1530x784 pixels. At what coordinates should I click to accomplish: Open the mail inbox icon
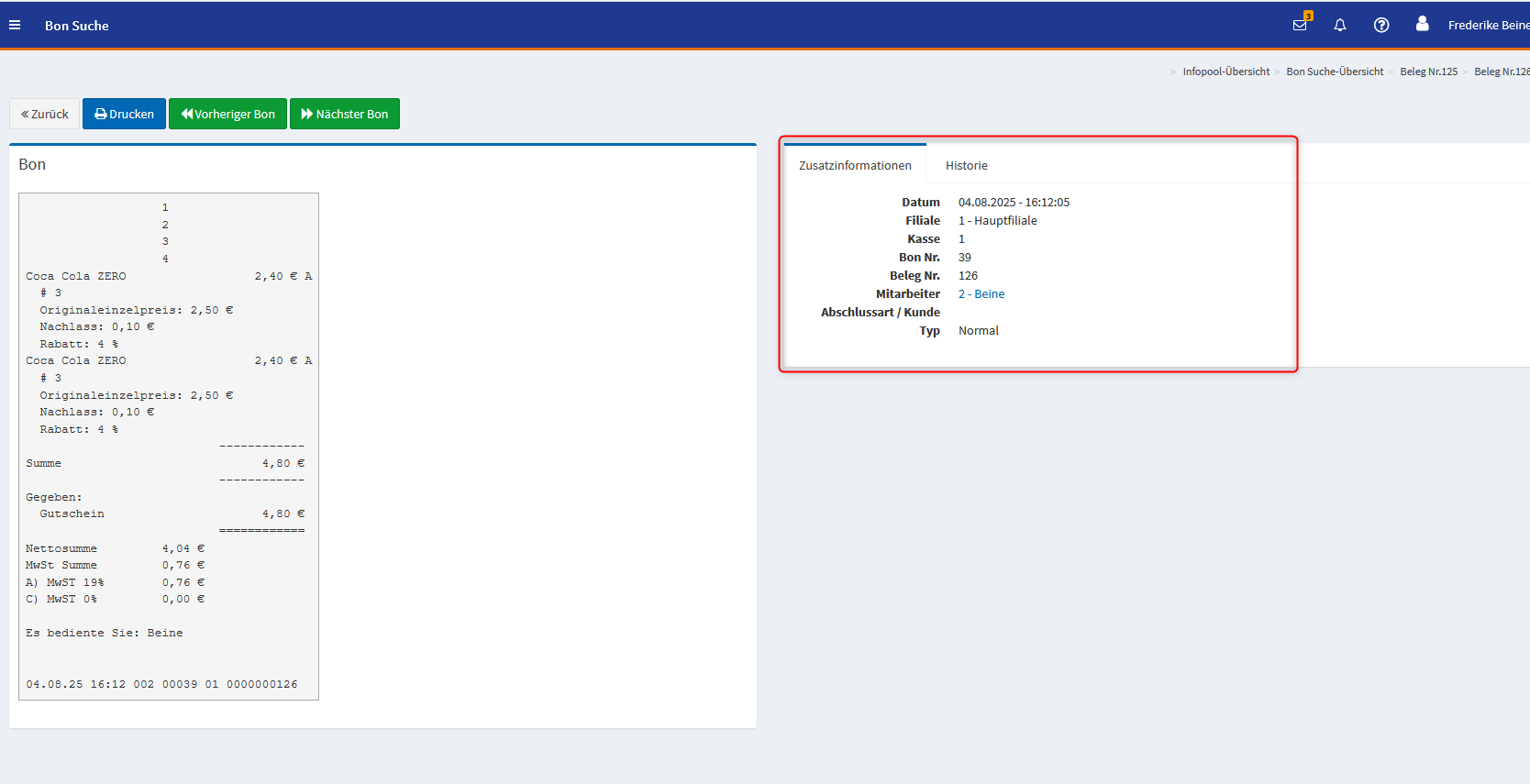(1300, 26)
